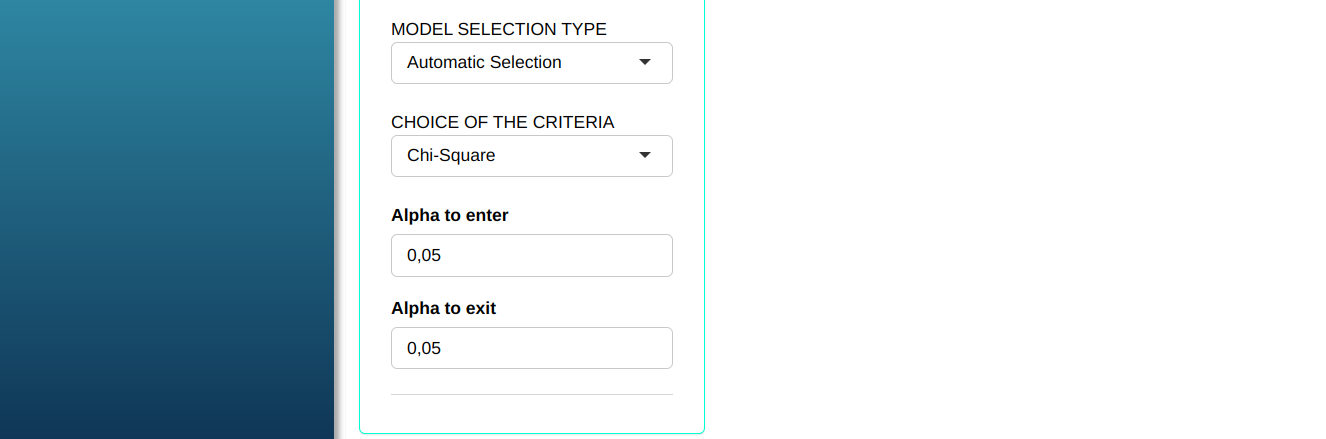Screen dimensions: 1326x439
Task: Click the caret arrow beside Chi-Square
Action: [645, 155]
